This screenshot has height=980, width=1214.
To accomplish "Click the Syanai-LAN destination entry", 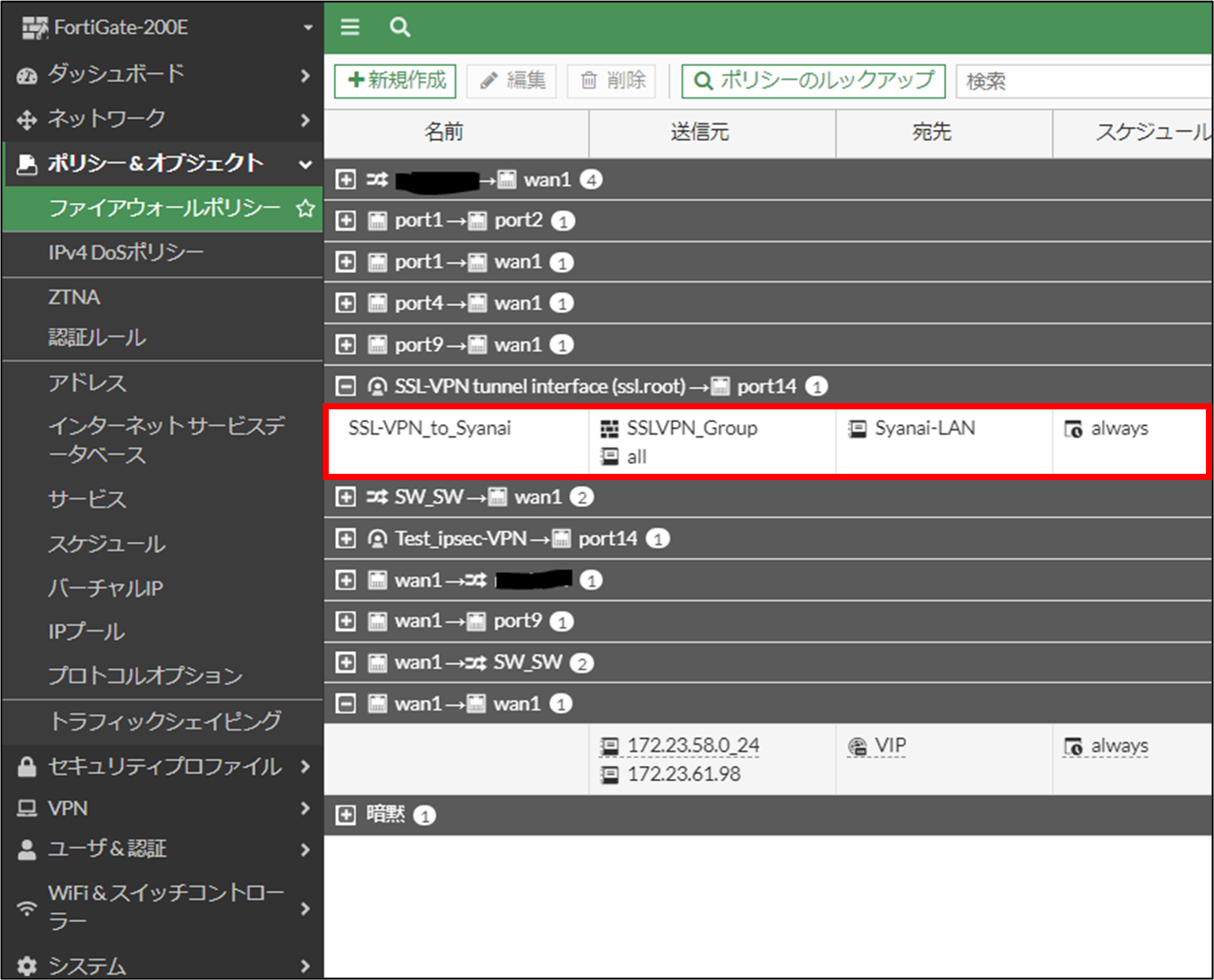I will 924,428.
